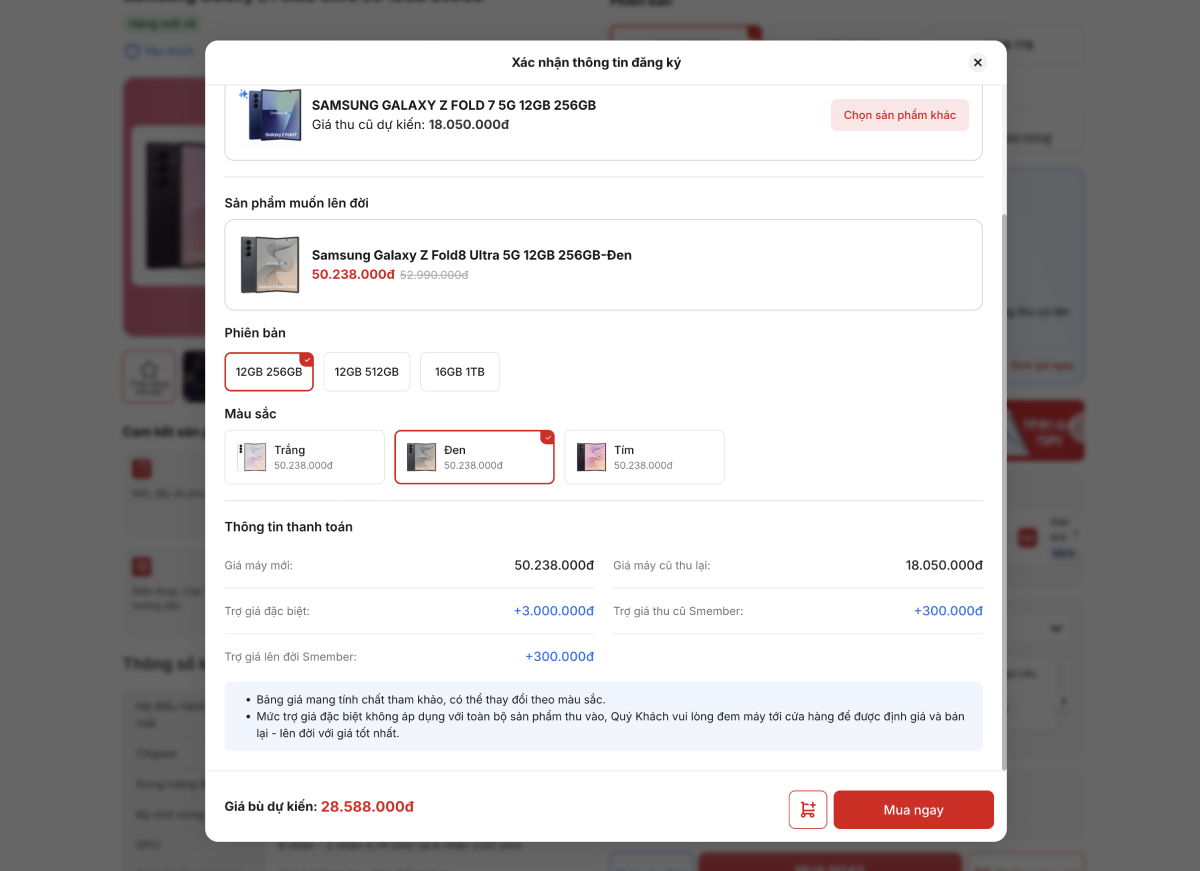Click the 'Giá máy mới' 50.238.000đ value
The image size is (1200, 871).
click(x=555, y=565)
